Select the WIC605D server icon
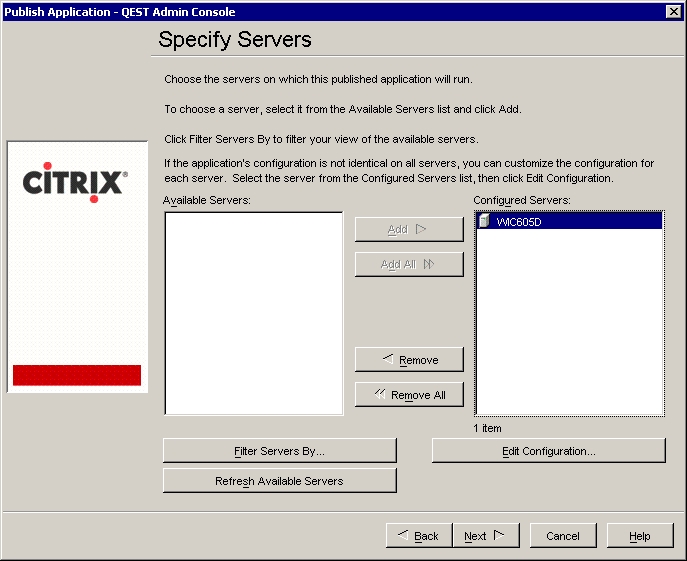 click(x=485, y=222)
